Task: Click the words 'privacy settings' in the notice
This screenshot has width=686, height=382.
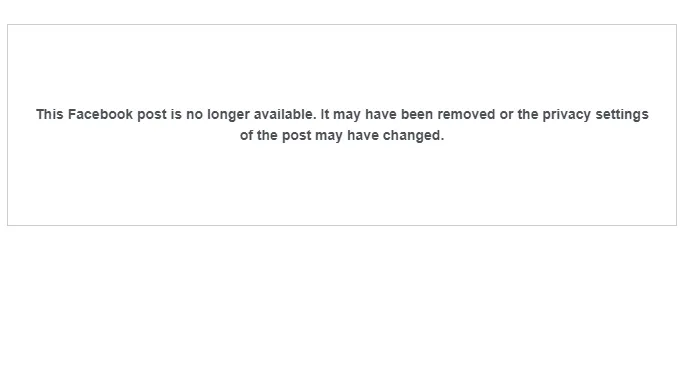Action: (595, 115)
